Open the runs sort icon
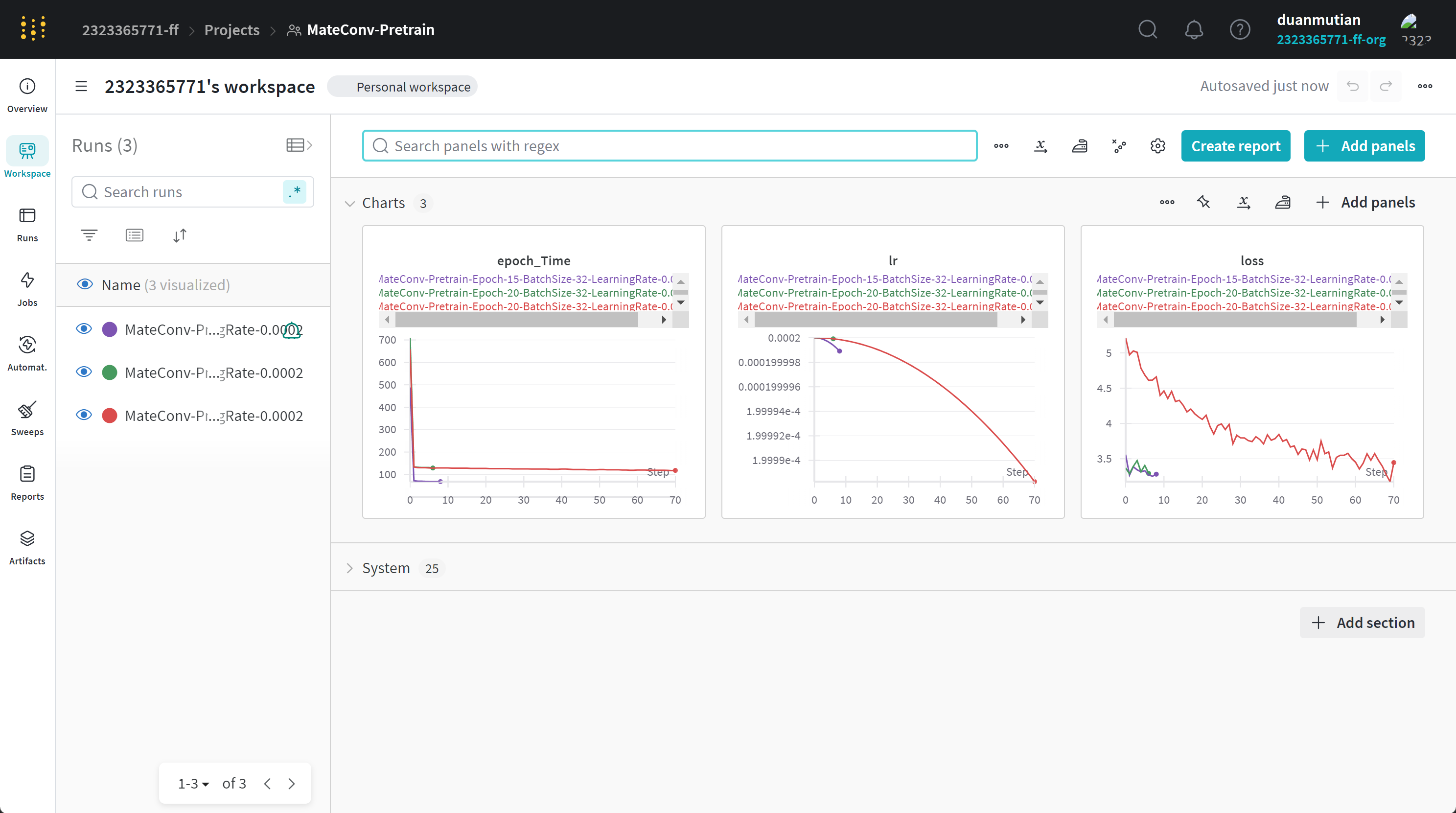Image resolution: width=1456 pixels, height=813 pixels. [180, 235]
